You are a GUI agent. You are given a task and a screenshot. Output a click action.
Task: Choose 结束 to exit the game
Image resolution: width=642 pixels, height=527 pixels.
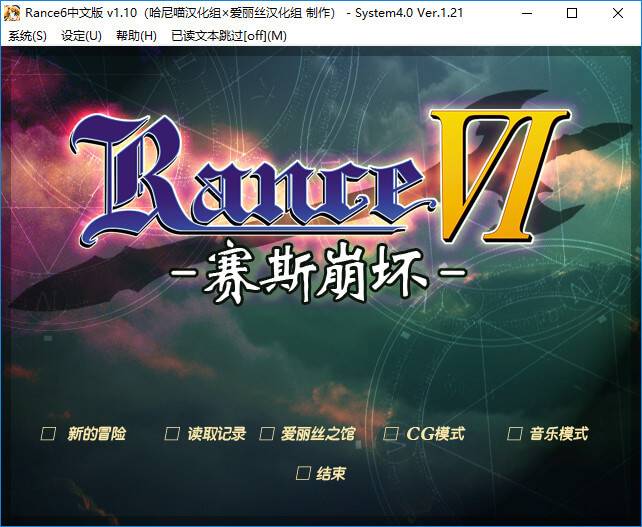330,474
